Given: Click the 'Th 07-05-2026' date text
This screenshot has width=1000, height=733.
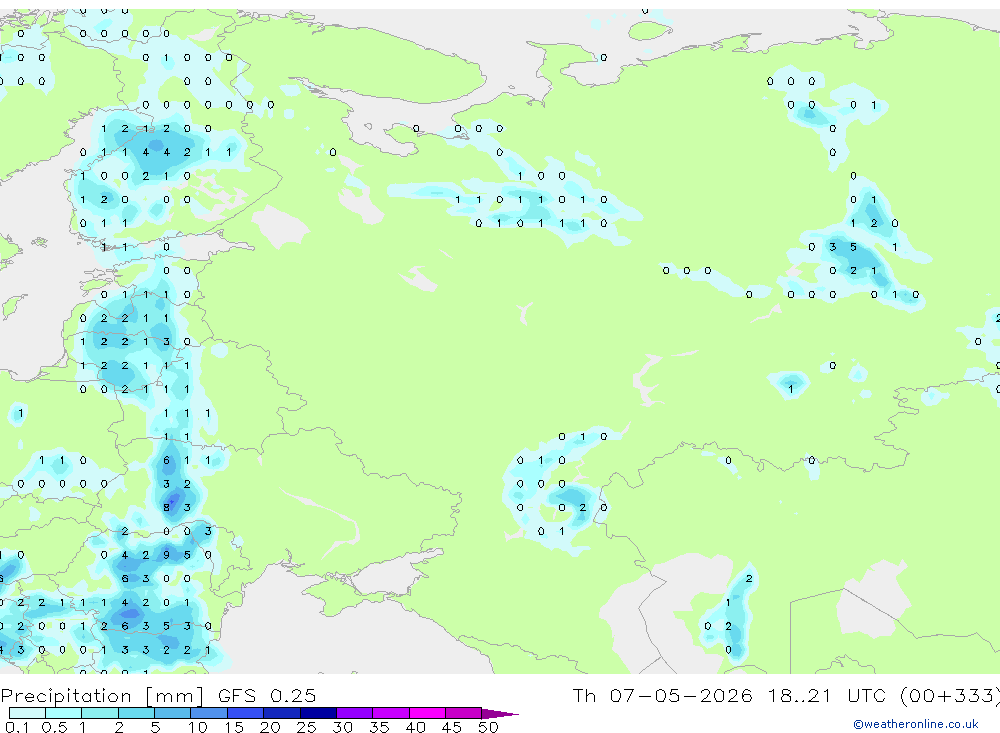Looking at the screenshot, I should [663, 695].
